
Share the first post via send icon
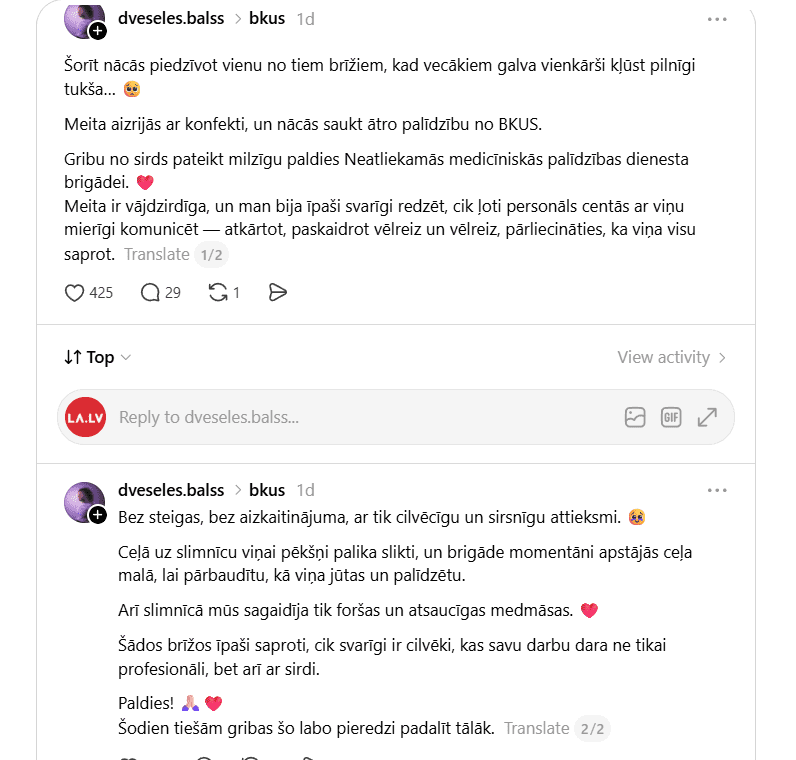(278, 293)
